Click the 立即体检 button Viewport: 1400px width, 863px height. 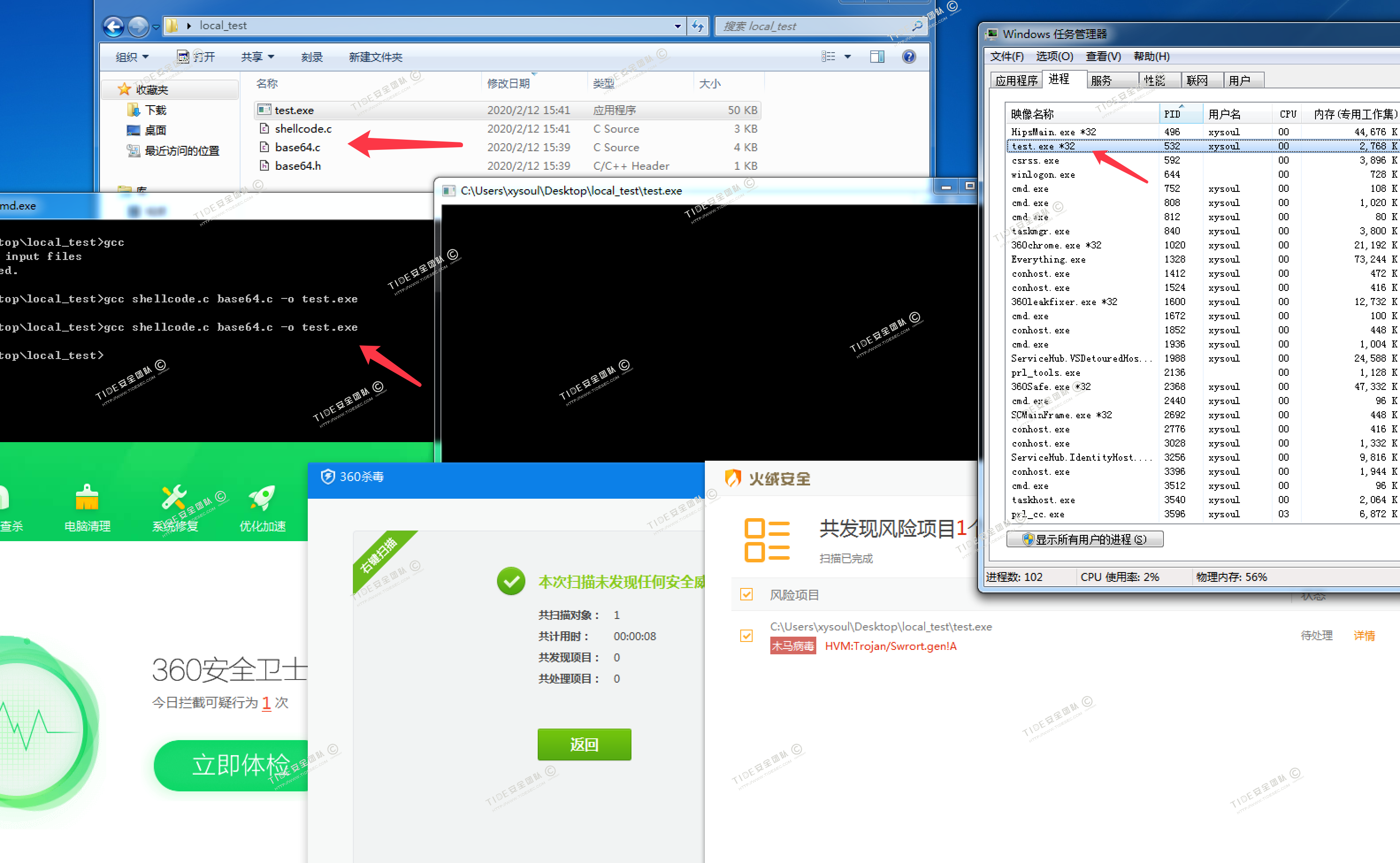pyautogui.click(x=243, y=765)
